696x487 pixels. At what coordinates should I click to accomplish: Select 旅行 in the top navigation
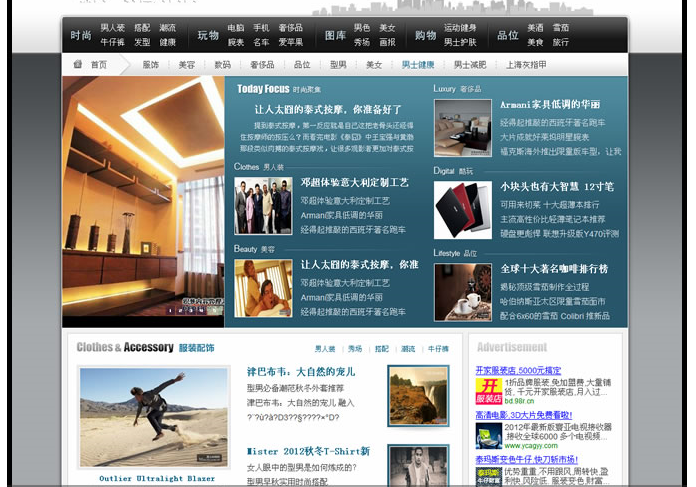coord(561,42)
